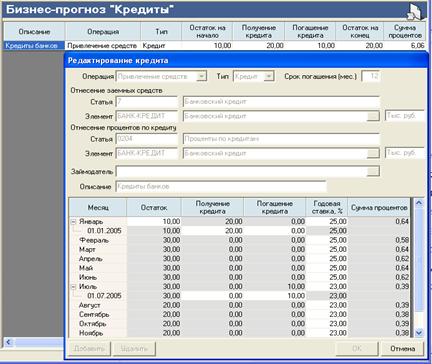Viewport: 432px width, 364px height.
Task: Click the scroll down arrow of the table
Action: coord(419,332)
